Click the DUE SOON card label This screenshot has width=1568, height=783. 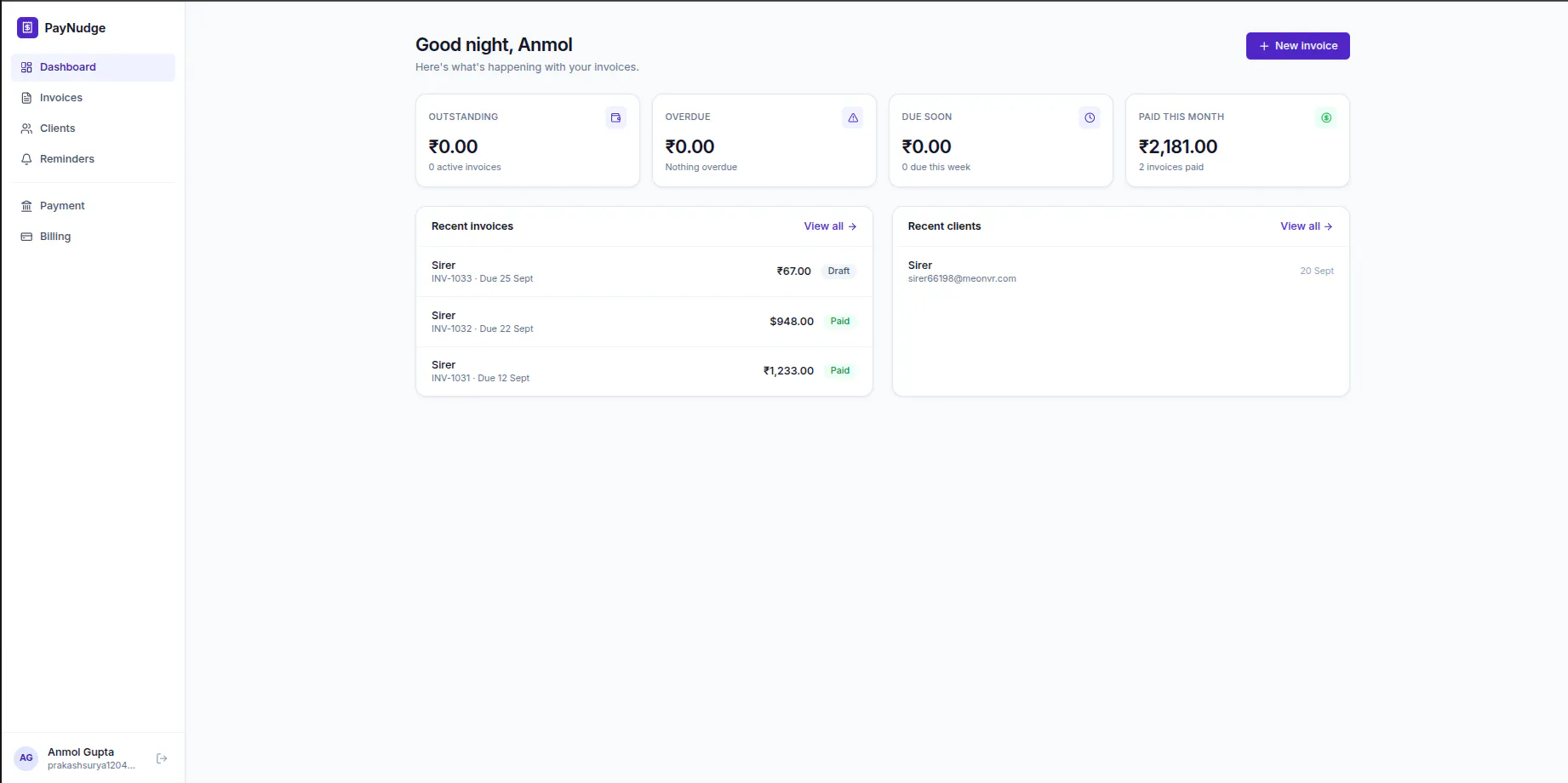(927, 117)
